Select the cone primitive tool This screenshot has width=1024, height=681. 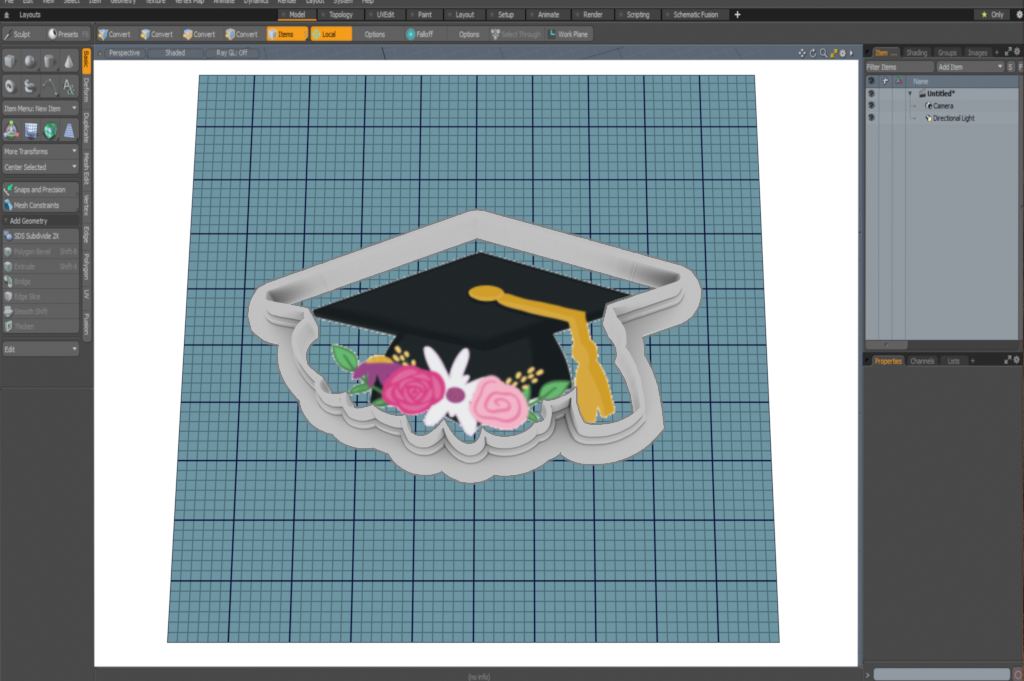click(x=69, y=62)
